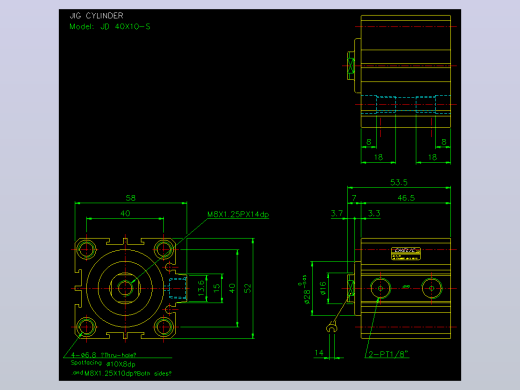Click the "15" dimension value
520x390 pixels.
tap(217, 288)
